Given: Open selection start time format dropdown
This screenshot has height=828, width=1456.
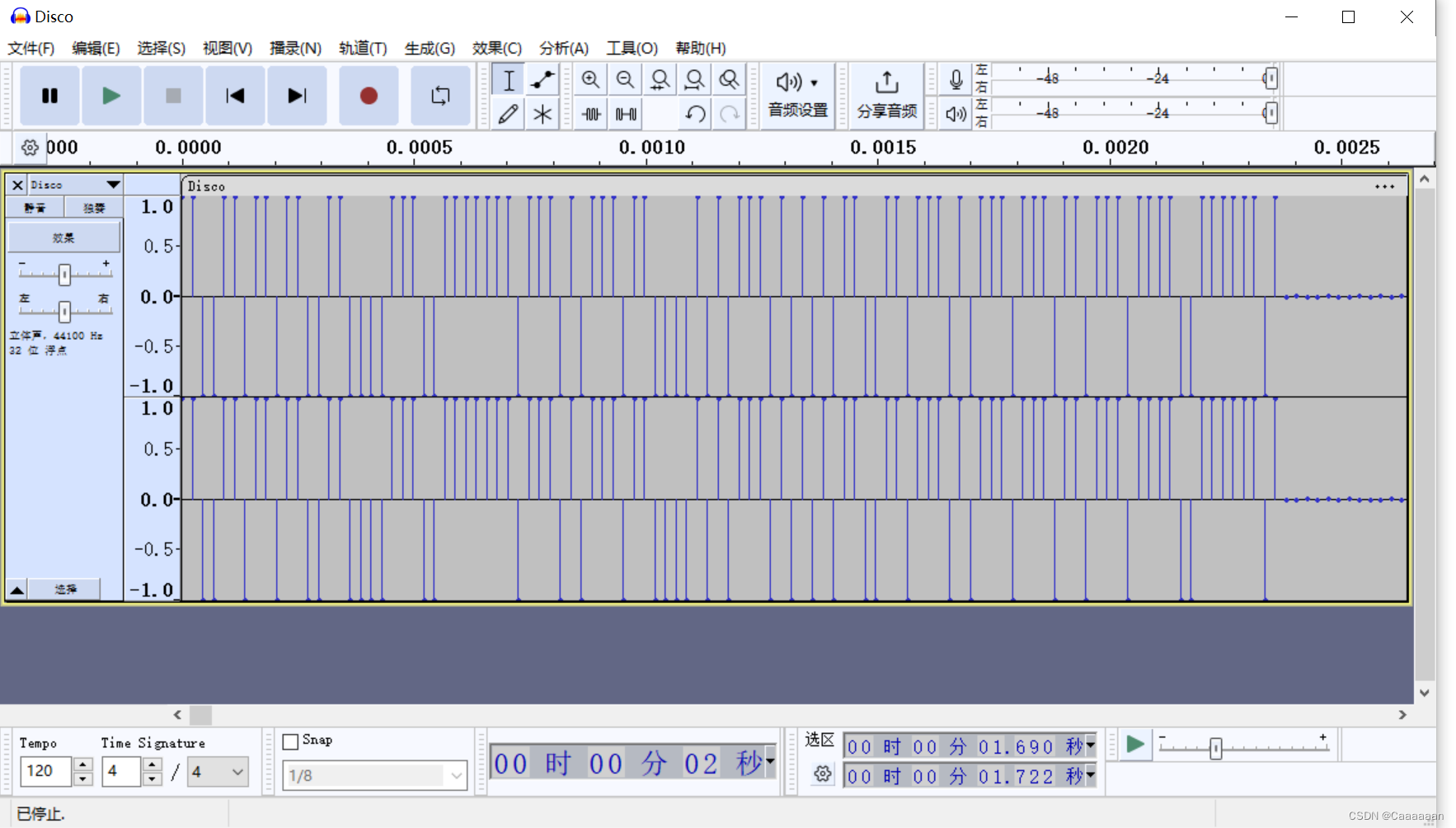Looking at the screenshot, I should (1090, 746).
